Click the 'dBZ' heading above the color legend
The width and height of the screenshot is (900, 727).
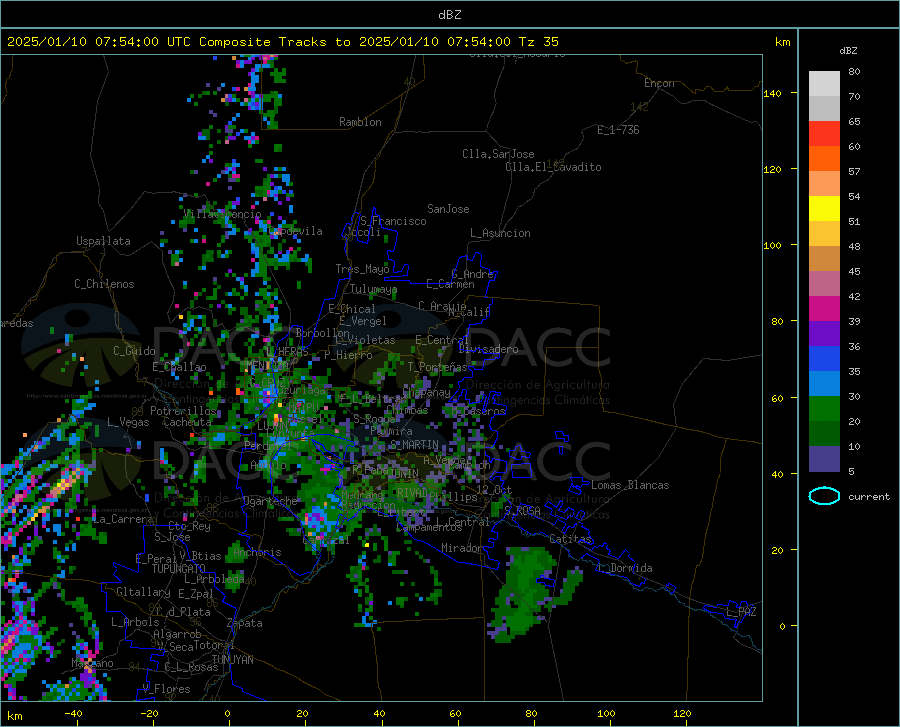click(x=848, y=50)
